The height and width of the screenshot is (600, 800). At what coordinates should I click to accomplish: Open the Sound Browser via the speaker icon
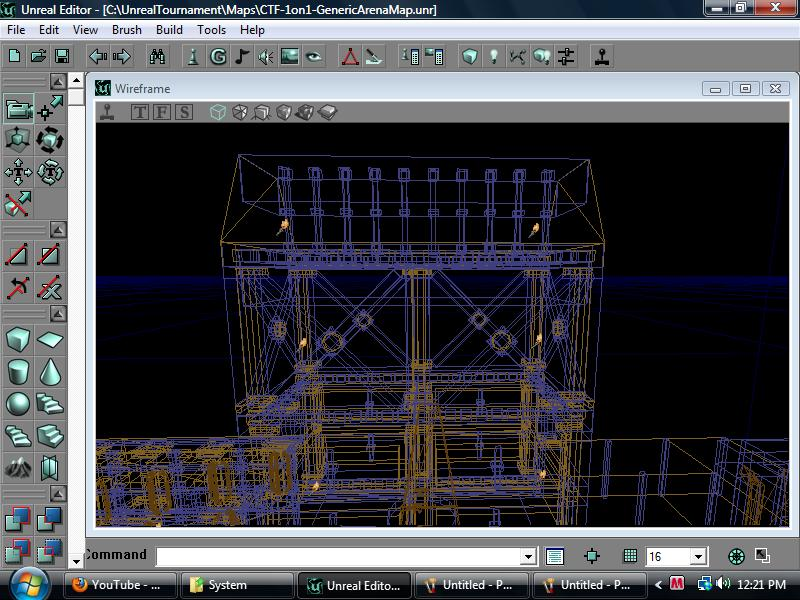pyautogui.click(x=265, y=56)
